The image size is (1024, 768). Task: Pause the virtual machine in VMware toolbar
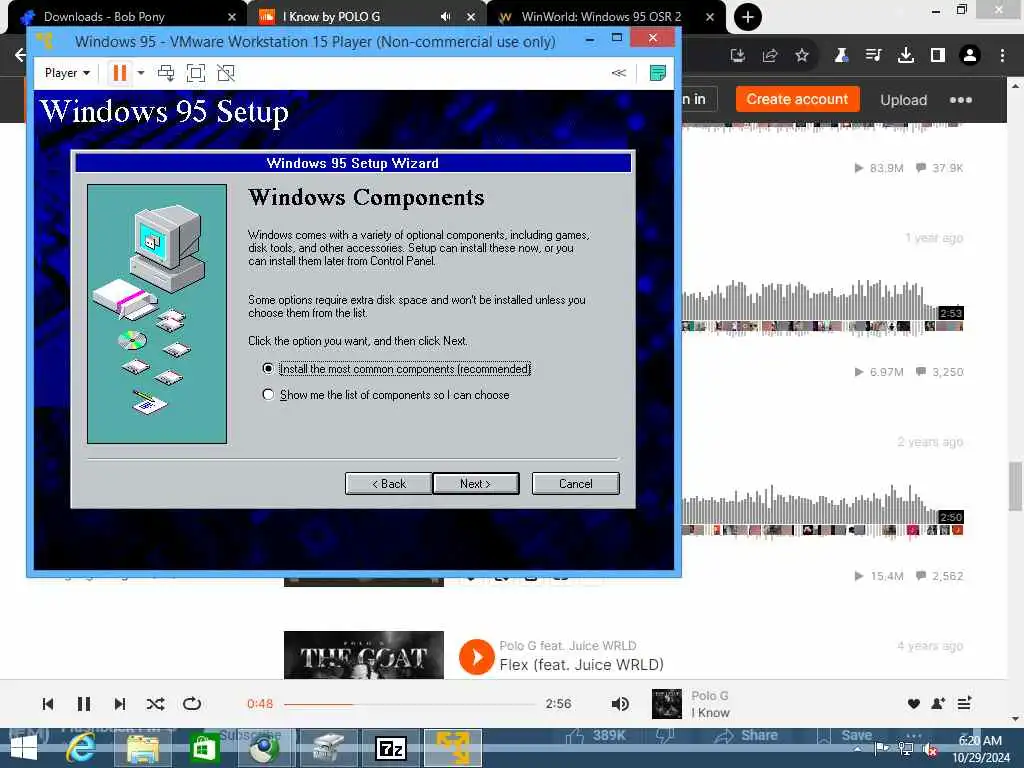pos(120,72)
